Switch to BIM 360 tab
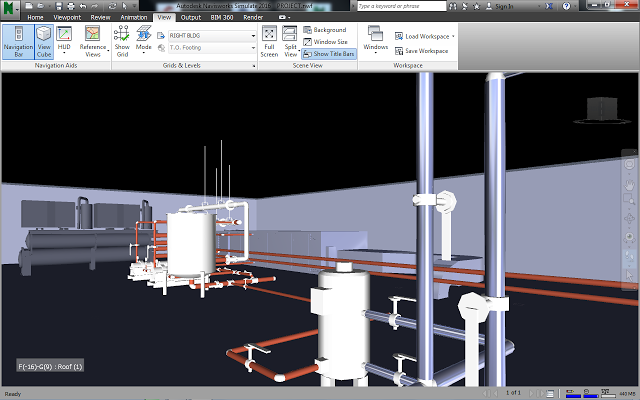The image size is (640, 400). (222, 17)
